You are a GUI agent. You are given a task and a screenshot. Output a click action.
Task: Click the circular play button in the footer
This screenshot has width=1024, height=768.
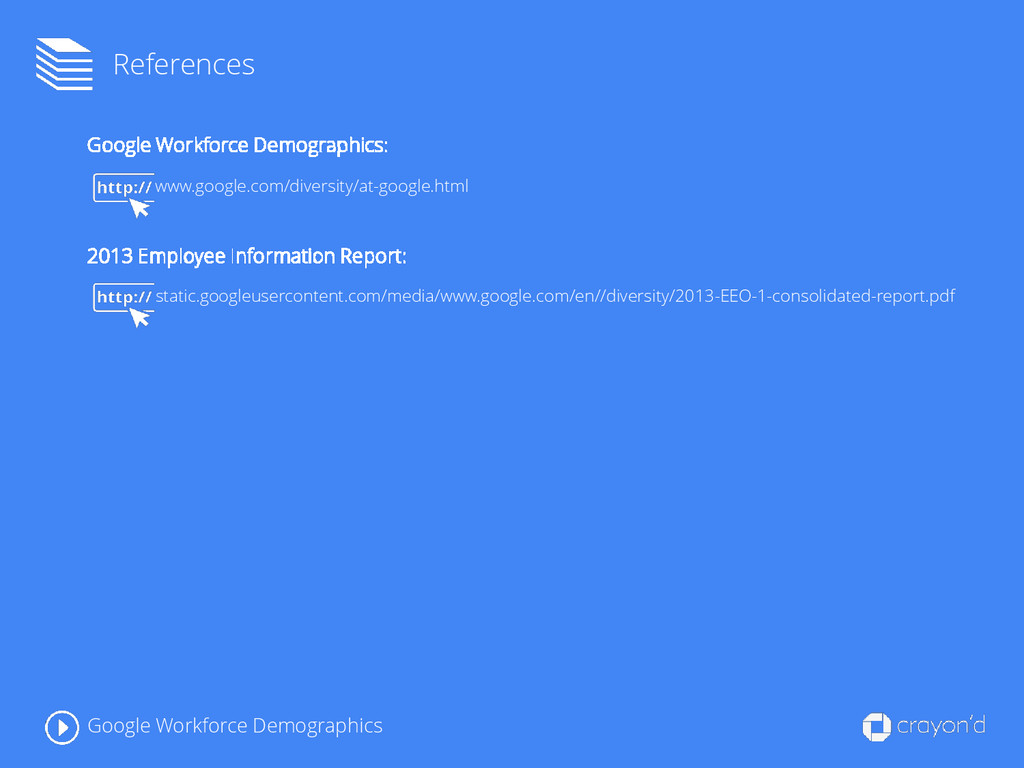tap(62, 727)
